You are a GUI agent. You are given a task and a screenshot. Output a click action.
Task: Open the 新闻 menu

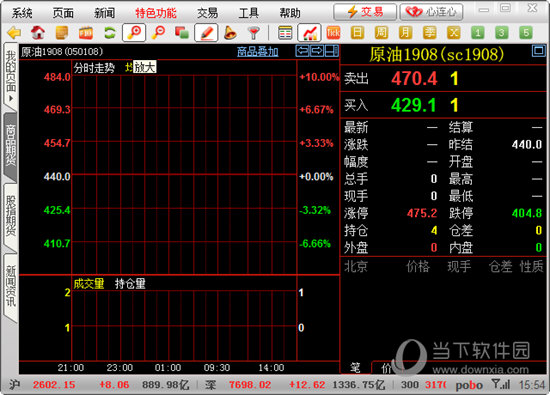click(x=105, y=13)
